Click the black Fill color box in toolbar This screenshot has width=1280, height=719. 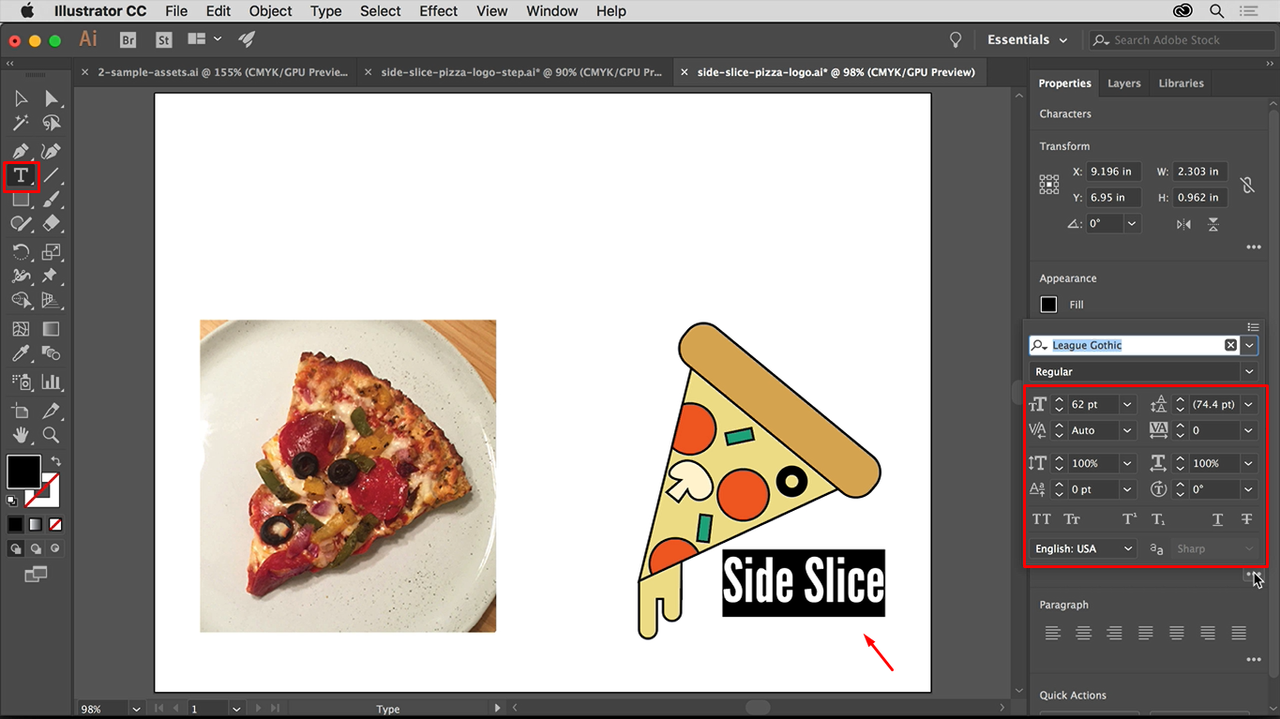[24, 471]
